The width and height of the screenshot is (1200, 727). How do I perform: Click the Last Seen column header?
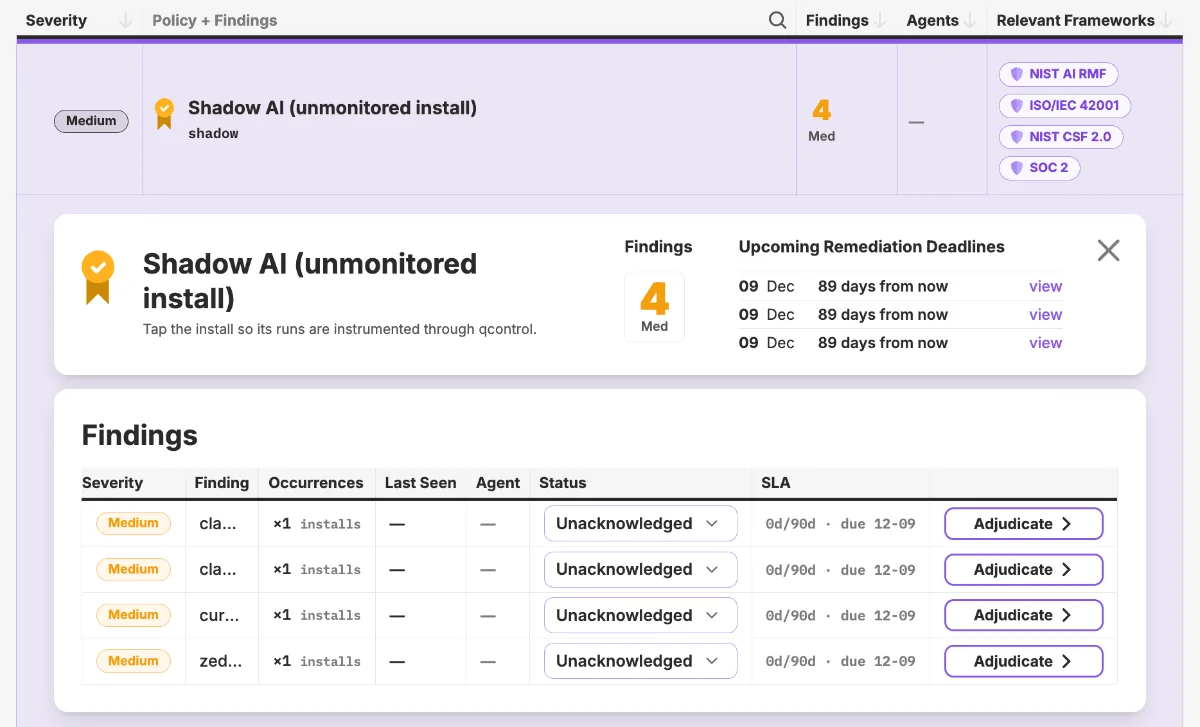[420, 482]
